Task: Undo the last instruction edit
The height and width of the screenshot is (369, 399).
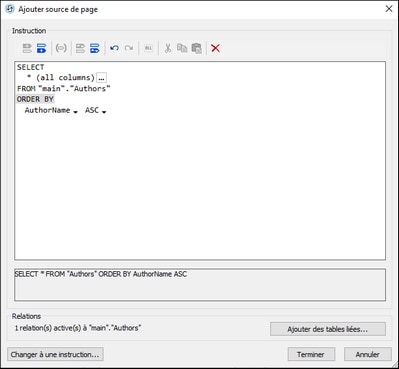Action: tap(115, 48)
